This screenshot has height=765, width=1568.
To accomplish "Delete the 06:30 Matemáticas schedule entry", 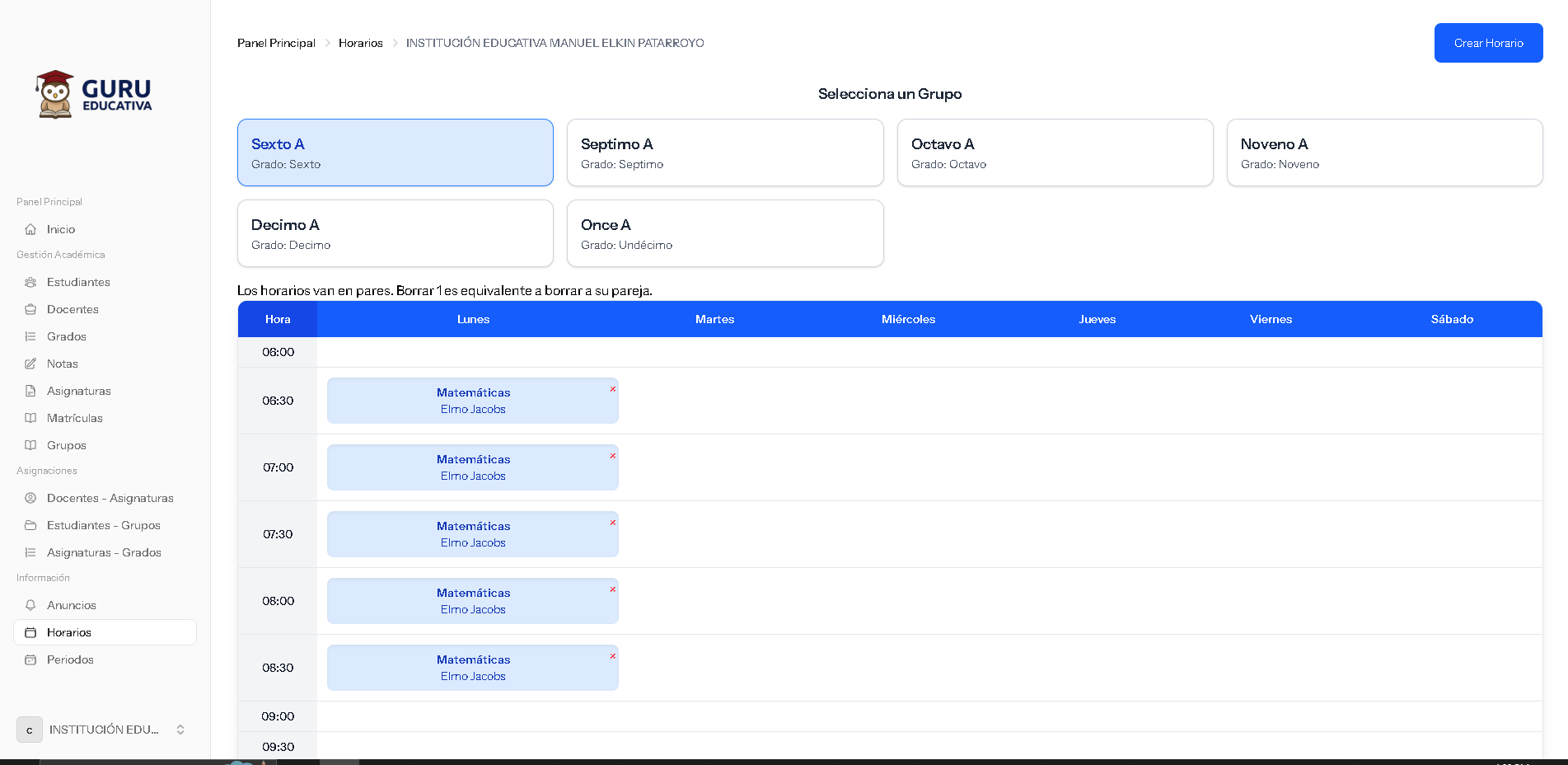I will [x=612, y=389].
